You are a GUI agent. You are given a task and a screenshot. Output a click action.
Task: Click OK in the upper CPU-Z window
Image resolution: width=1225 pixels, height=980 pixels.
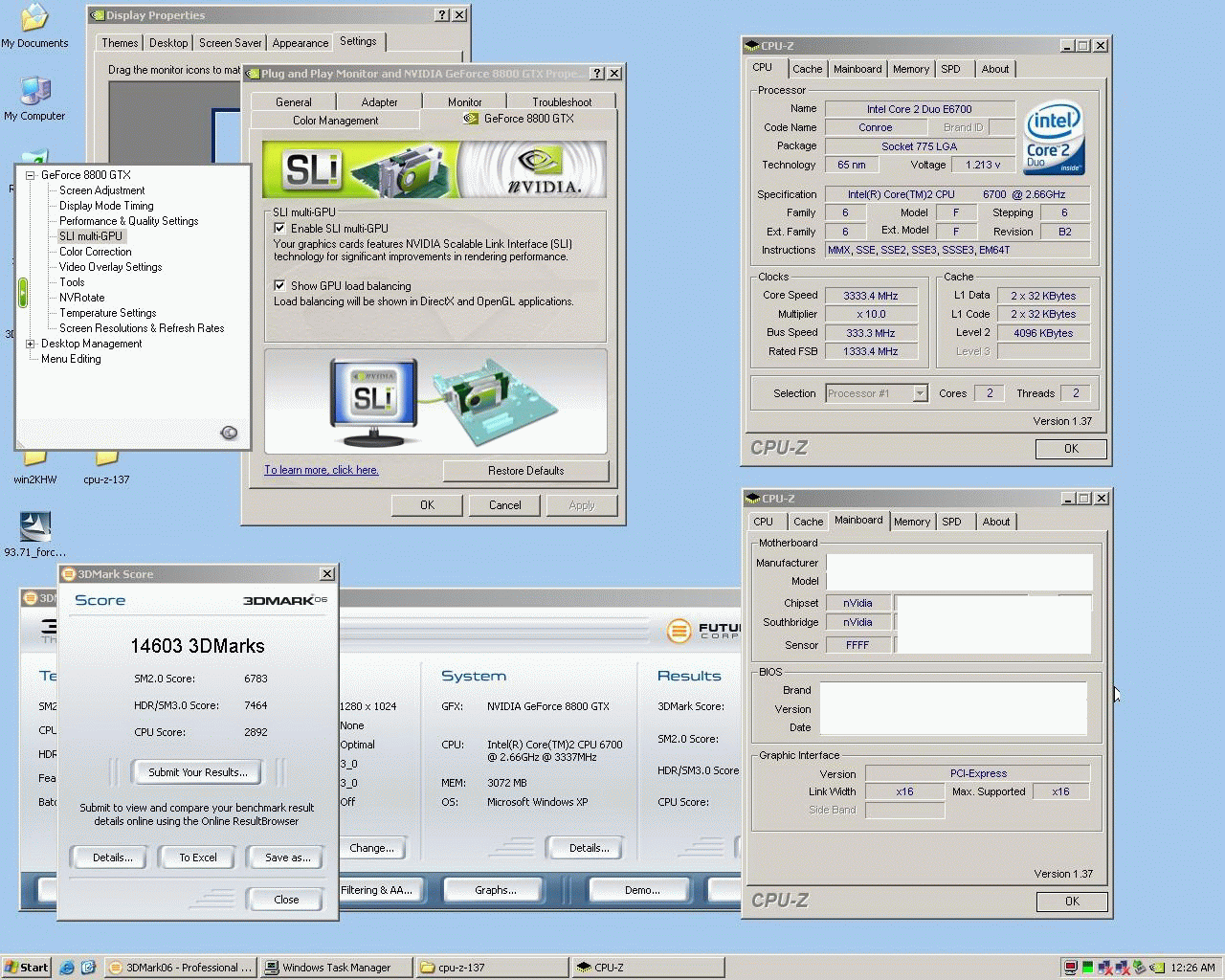coord(1071,449)
